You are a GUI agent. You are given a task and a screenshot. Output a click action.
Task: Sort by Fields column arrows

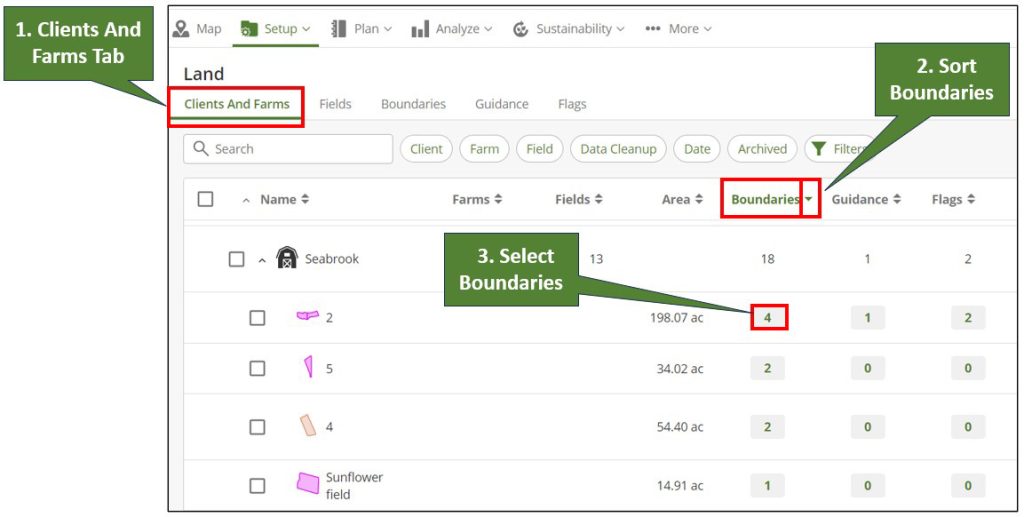[x=598, y=199]
